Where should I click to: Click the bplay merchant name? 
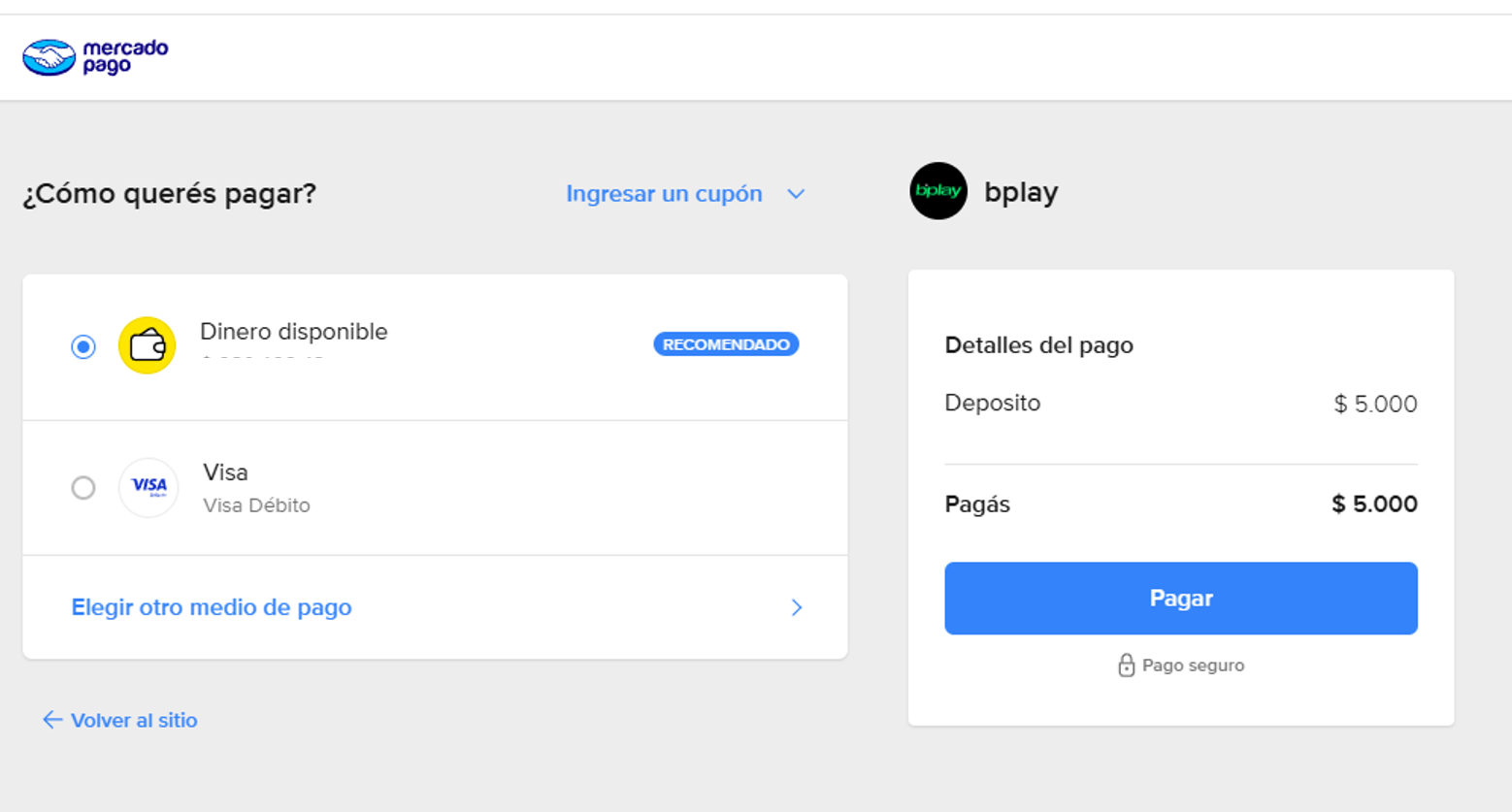tap(1021, 192)
